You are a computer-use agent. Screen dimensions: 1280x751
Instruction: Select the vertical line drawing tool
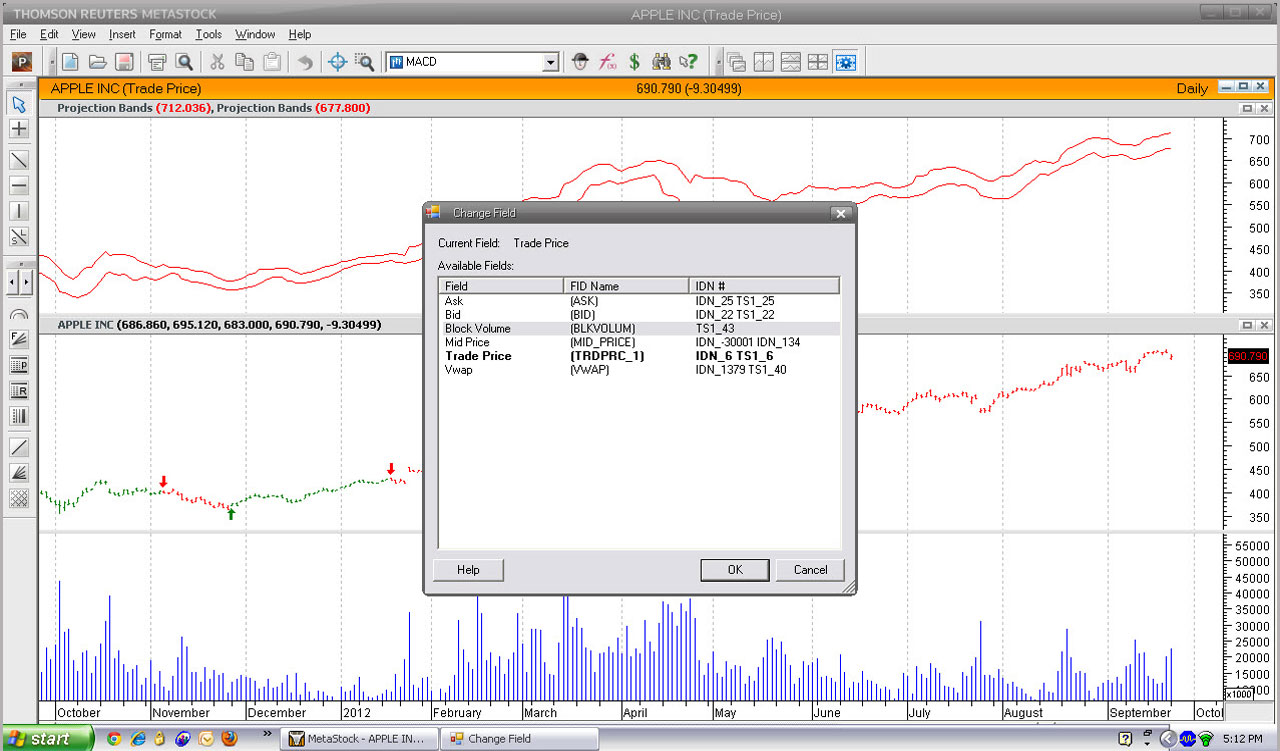(19, 211)
